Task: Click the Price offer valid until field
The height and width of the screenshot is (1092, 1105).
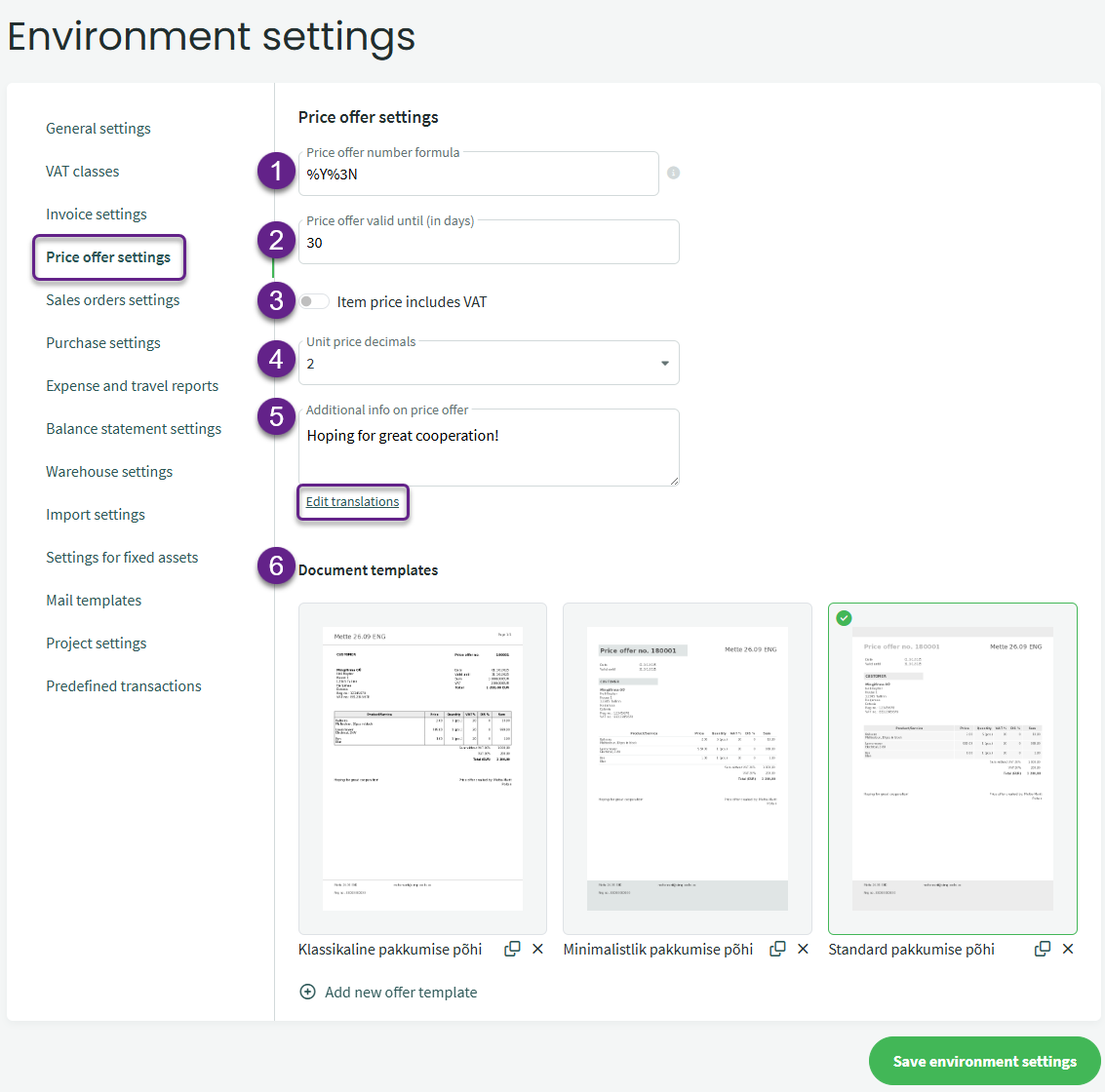Action: pos(488,243)
